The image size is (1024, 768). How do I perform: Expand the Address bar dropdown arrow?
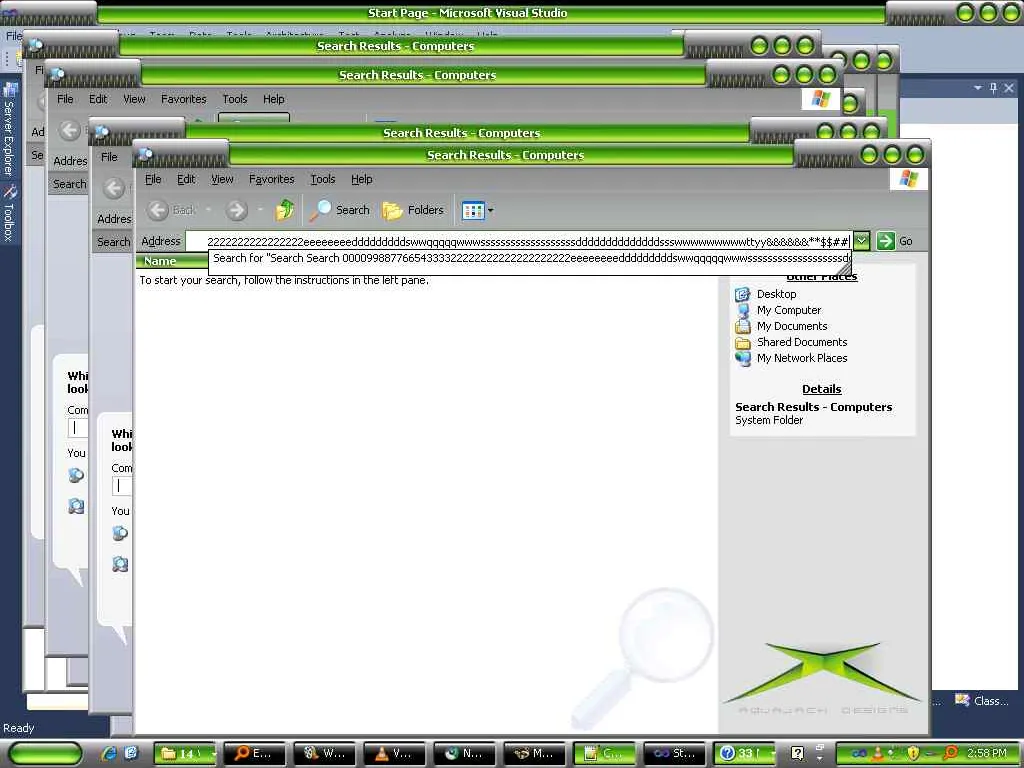click(x=861, y=241)
